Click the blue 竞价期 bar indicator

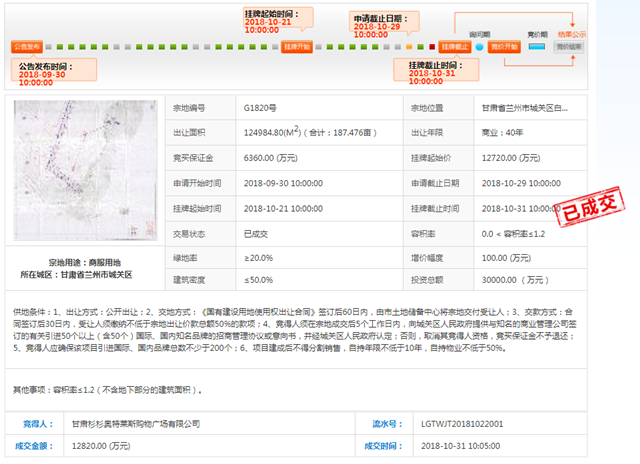click(537, 47)
